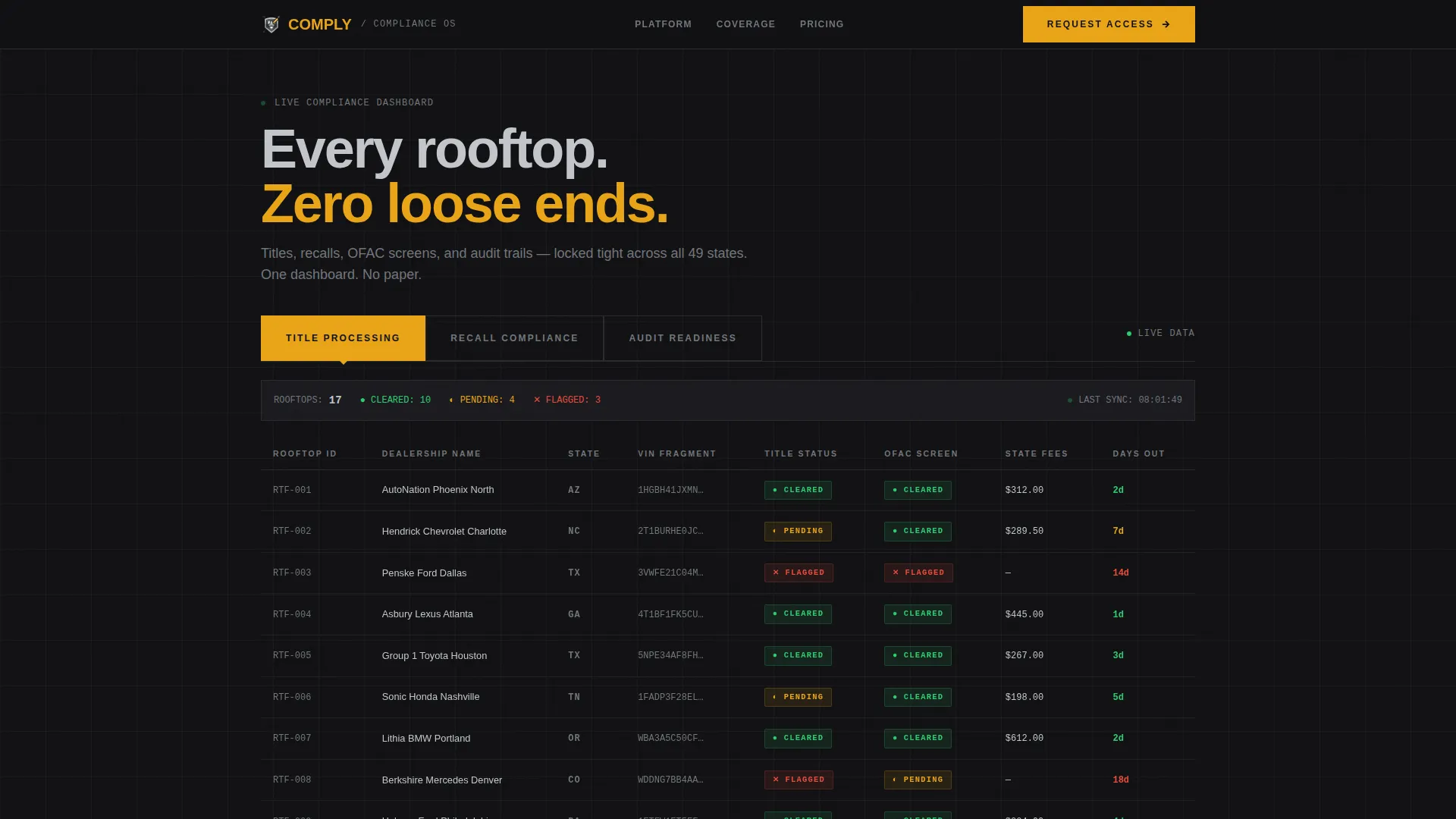Viewport: 1456px width, 819px height.
Task: Click VIN fragment 3VWFE21C04M…
Action: pyautogui.click(x=670, y=573)
